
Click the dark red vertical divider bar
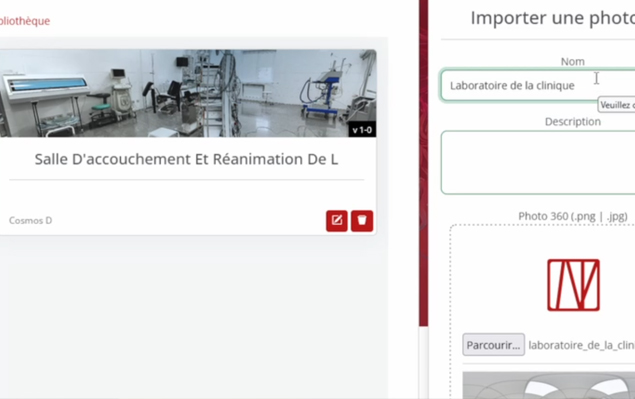[x=424, y=162]
